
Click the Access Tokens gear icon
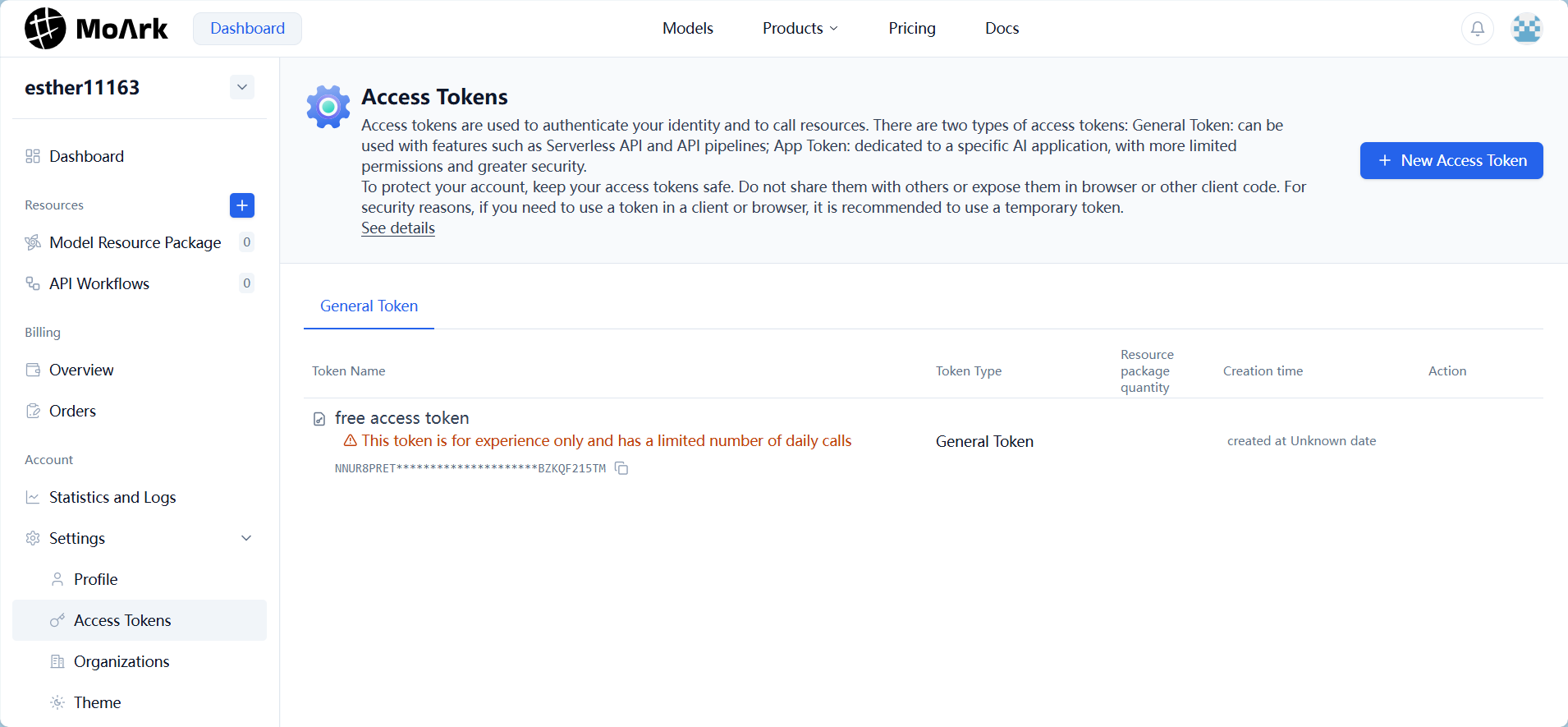(328, 107)
